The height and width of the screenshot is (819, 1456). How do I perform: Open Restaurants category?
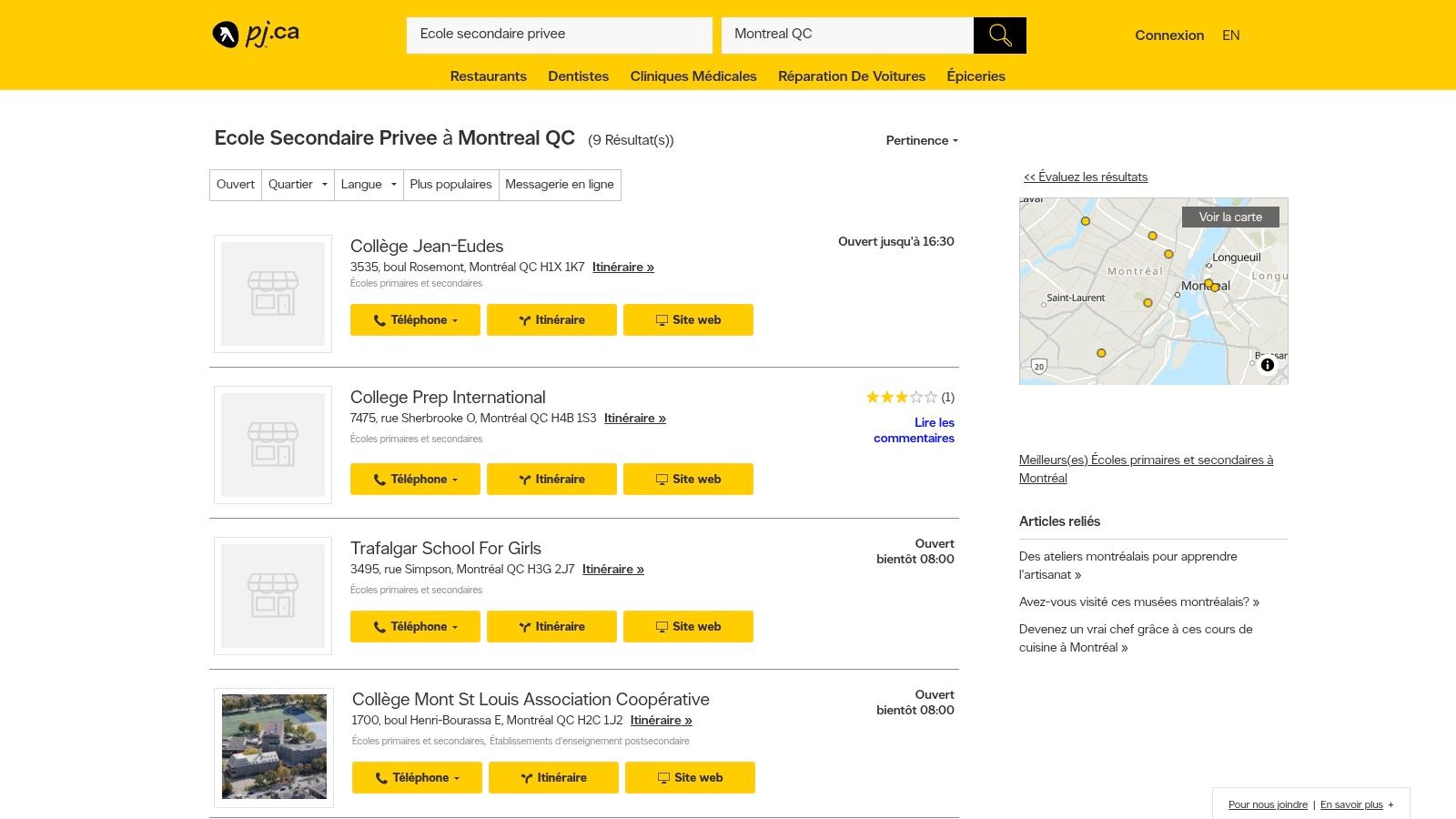pos(488,76)
